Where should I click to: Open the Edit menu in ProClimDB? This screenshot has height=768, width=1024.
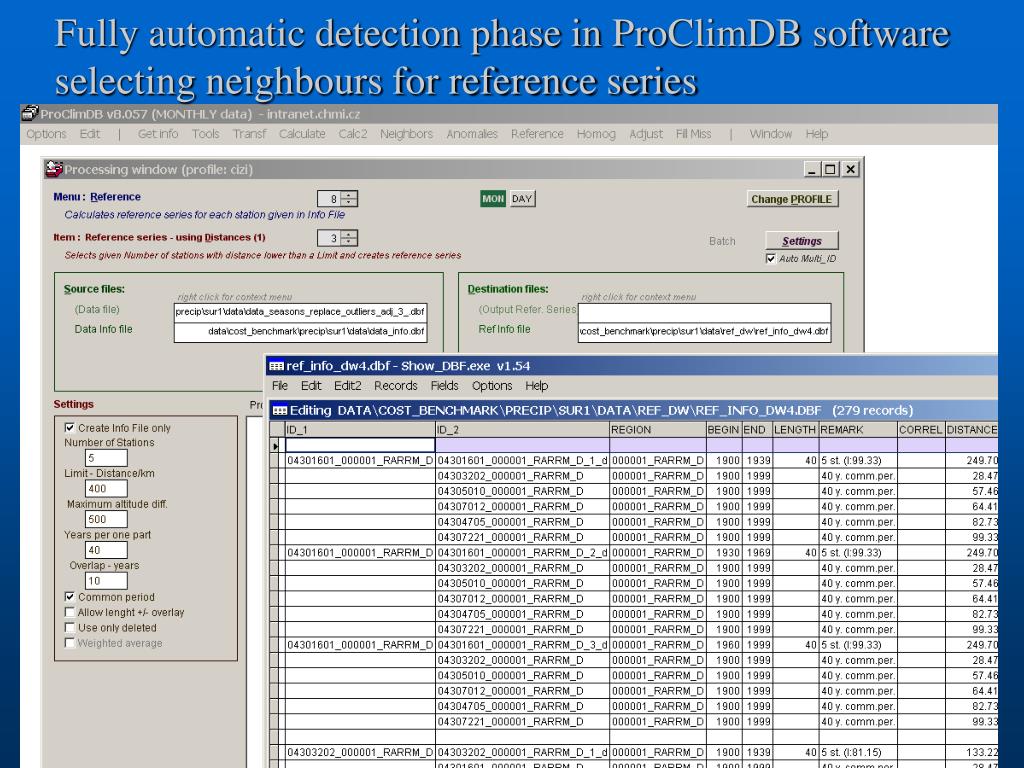[89, 134]
